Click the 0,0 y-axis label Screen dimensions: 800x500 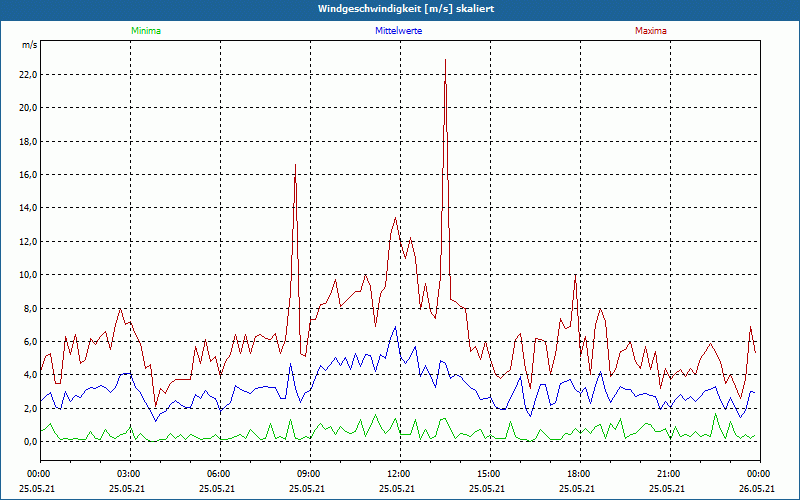pyautogui.click(x=29, y=442)
